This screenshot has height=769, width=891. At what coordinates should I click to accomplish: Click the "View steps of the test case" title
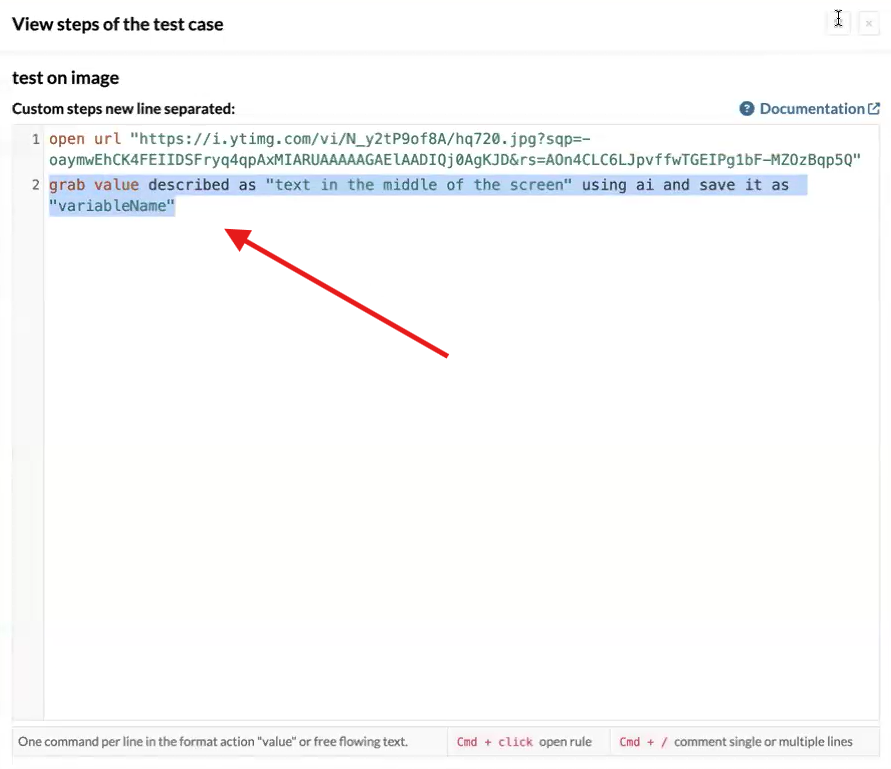(x=118, y=24)
